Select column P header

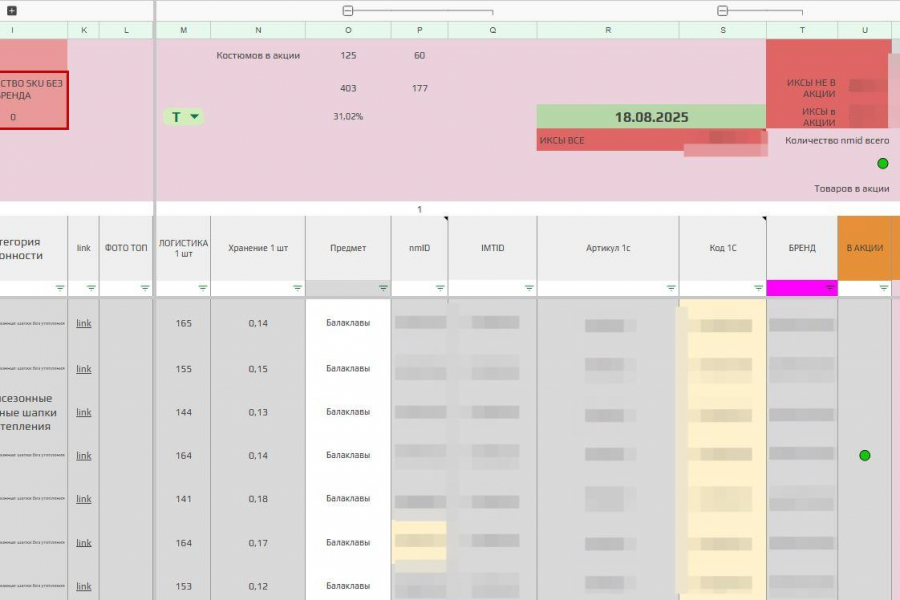coord(420,30)
